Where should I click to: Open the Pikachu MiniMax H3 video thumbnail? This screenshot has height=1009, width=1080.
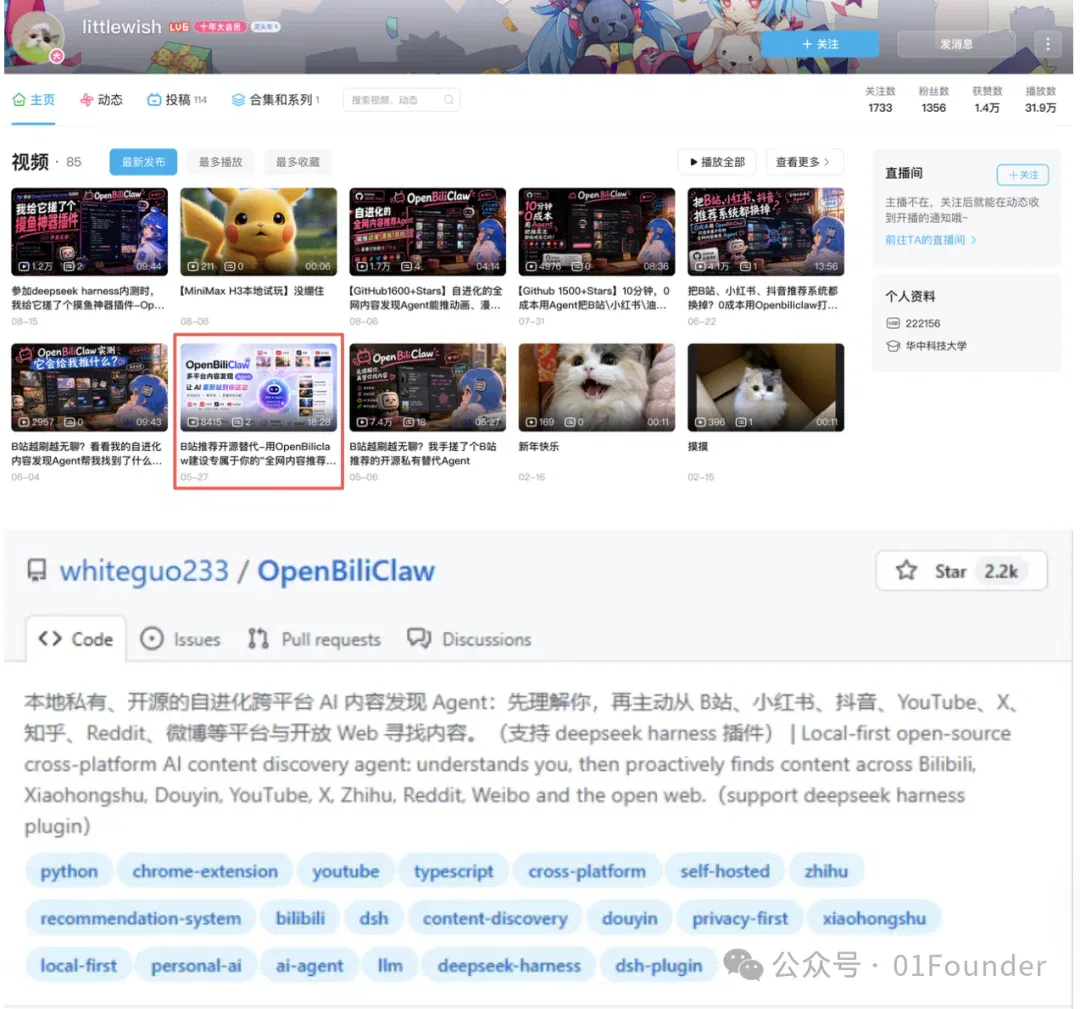(x=258, y=231)
